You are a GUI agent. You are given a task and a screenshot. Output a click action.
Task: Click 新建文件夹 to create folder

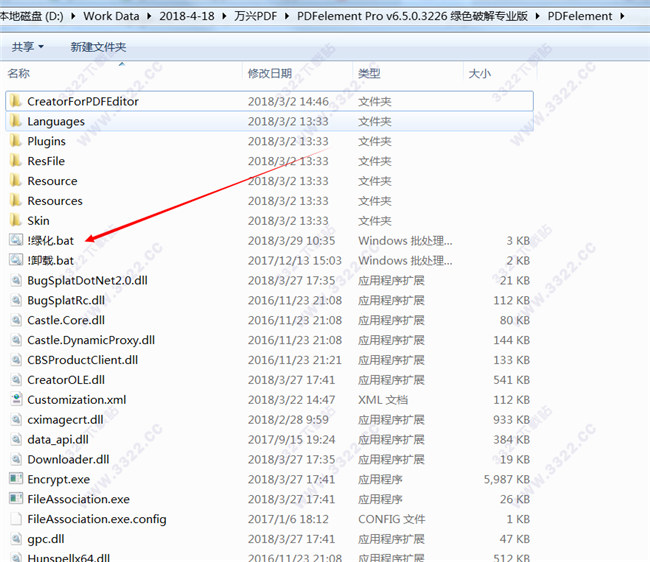98,47
